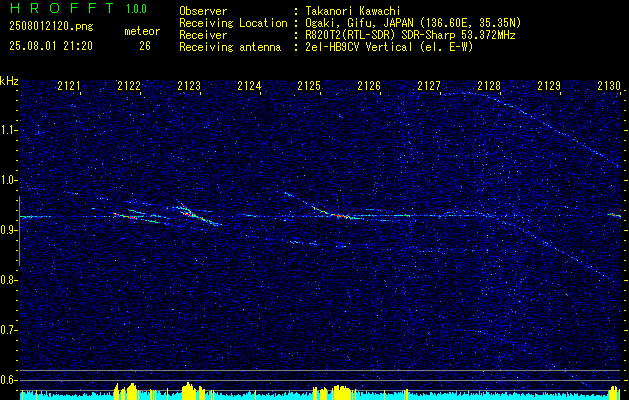This screenshot has width=629, height=400.
Task: Click the gray frequency range bar at left edge
Action: click(20, 231)
